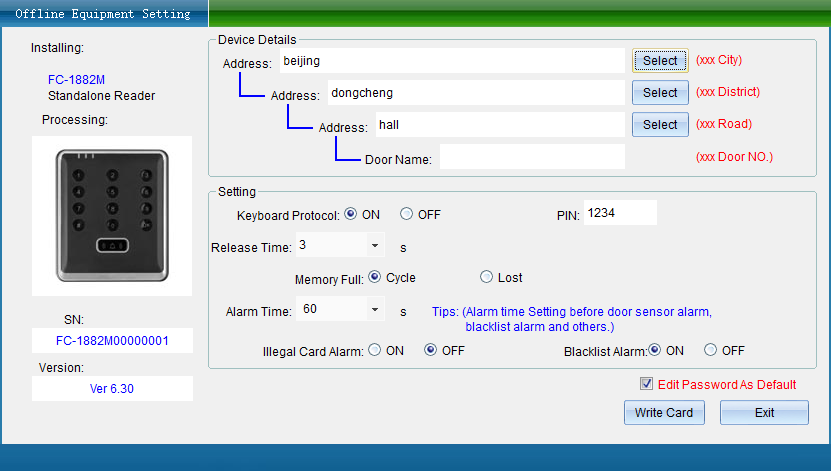Screen dimensions: 831x471
Task: Click the Exit button
Action: click(764, 413)
